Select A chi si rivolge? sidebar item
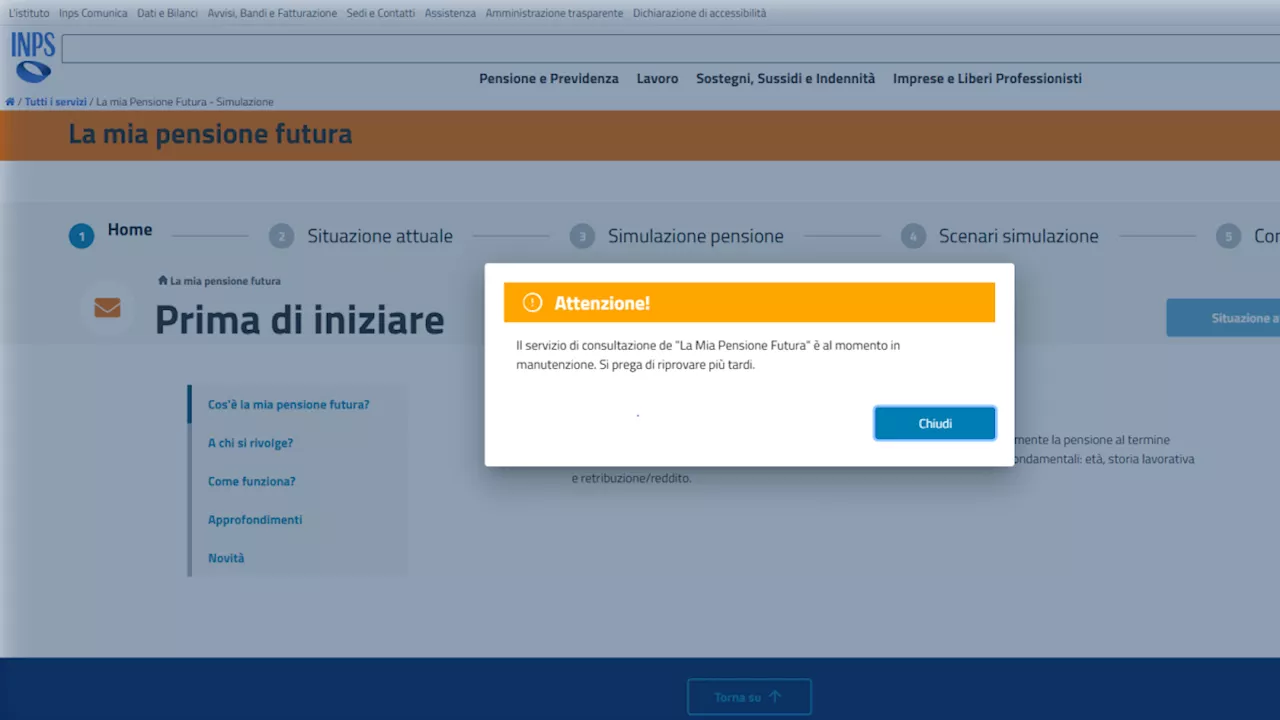The height and width of the screenshot is (720, 1280). 250,443
